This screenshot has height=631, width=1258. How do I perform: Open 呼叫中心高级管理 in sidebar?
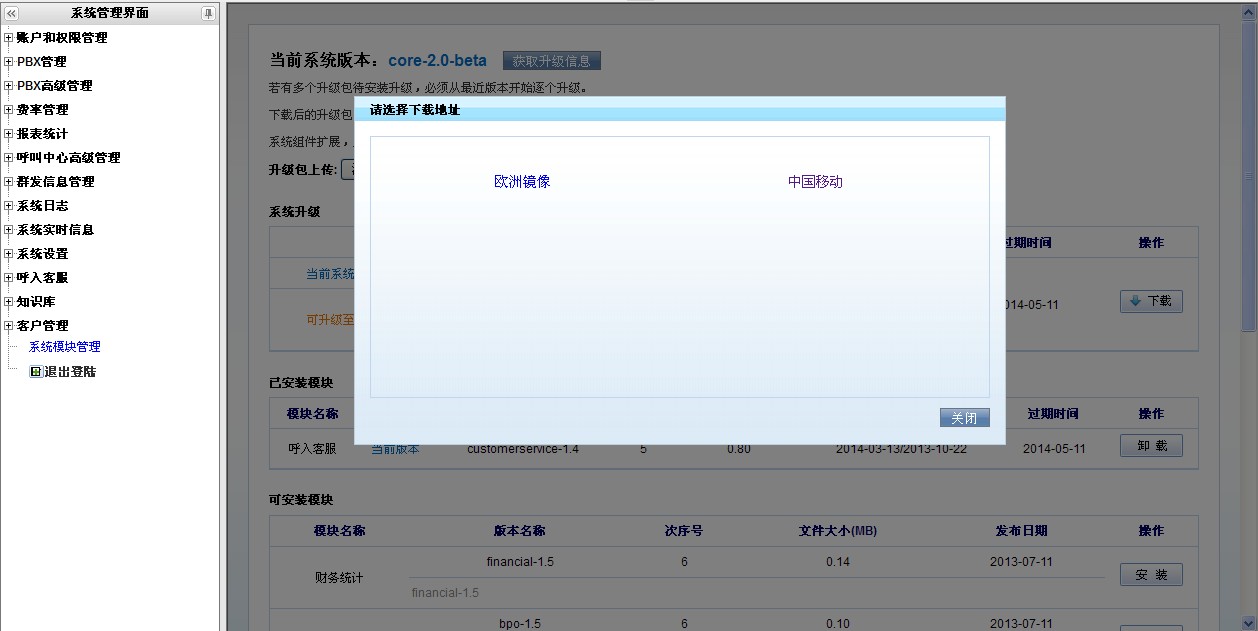point(68,158)
